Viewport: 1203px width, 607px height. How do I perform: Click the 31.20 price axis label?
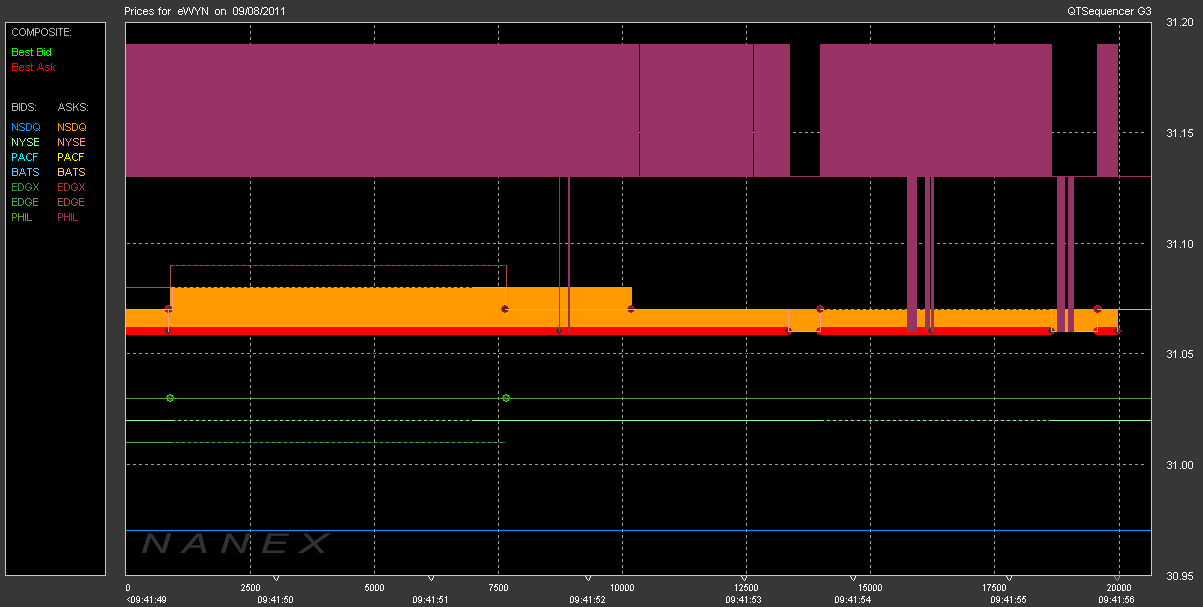(1180, 23)
